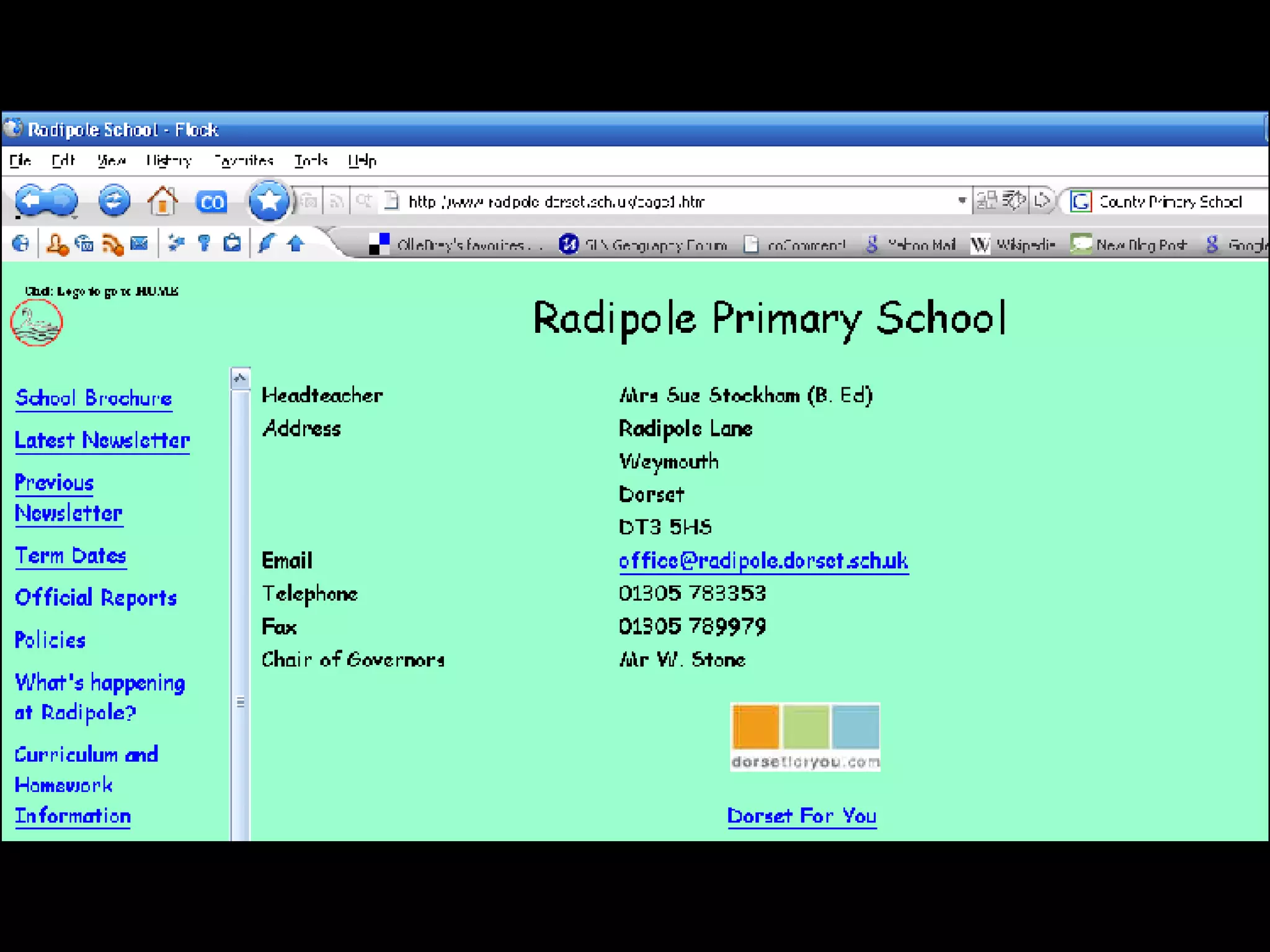Viewport: 1270px width, 952px height.
Task: Open Google search engine selector
Action: (1081, 201)
